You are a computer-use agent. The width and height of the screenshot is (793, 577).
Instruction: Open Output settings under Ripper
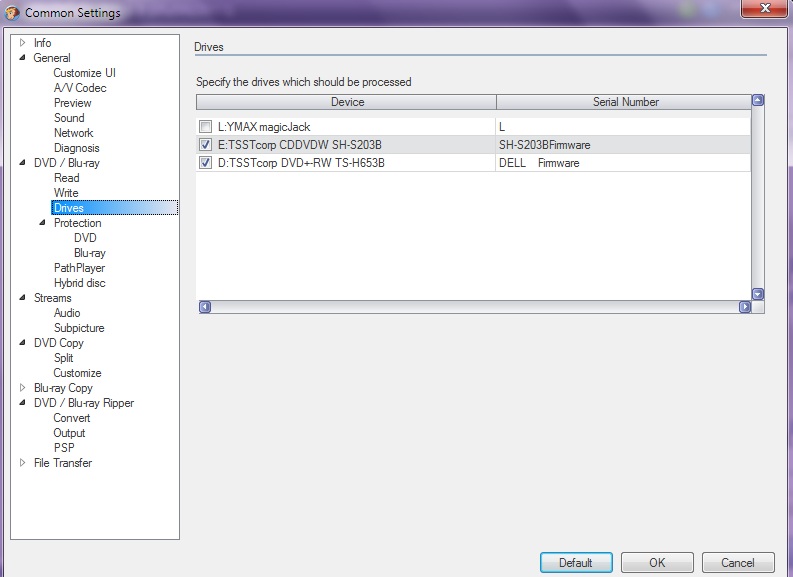point(69,433)
